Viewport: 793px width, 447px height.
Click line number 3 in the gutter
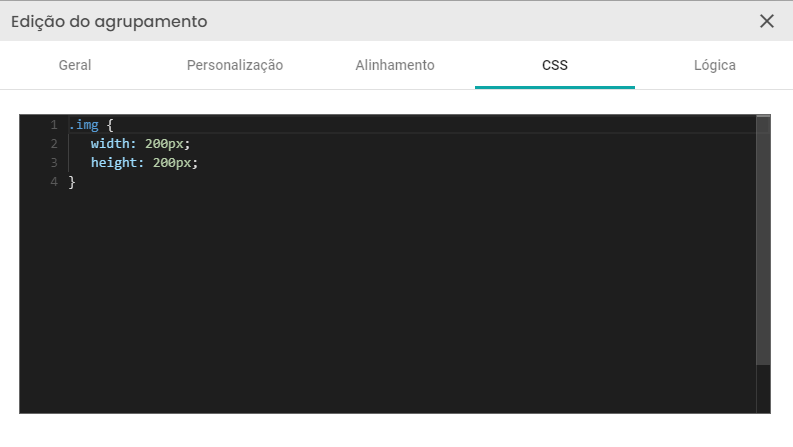pyautogui.click(x=54, y=163)
